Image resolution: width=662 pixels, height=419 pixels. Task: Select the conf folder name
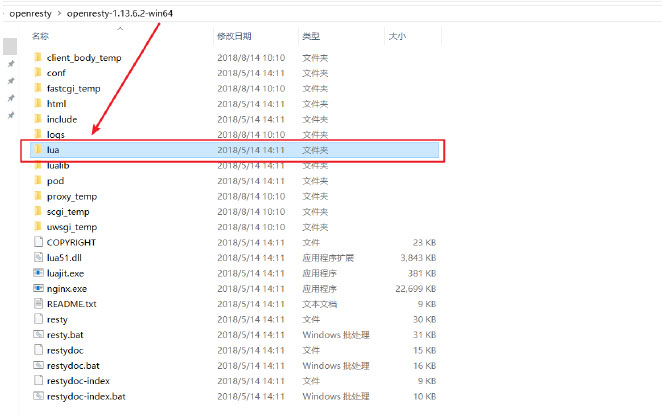click(56, 73)
